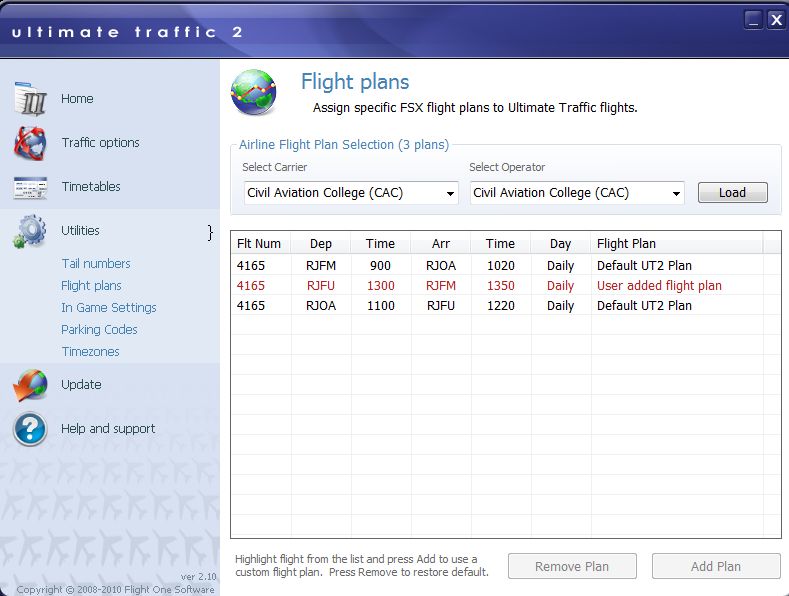Click the 1350 arrival time cell

[x=501, y=286]
